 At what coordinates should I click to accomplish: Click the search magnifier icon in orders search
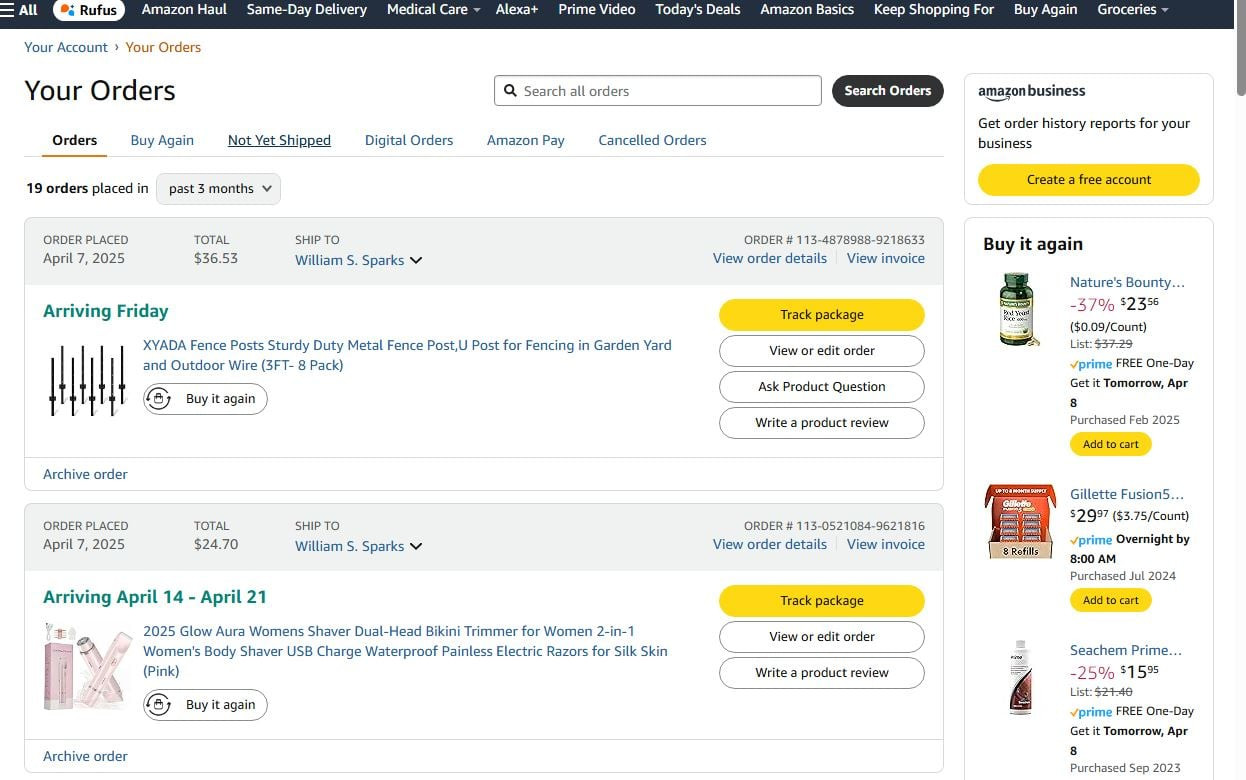(510, 91)
